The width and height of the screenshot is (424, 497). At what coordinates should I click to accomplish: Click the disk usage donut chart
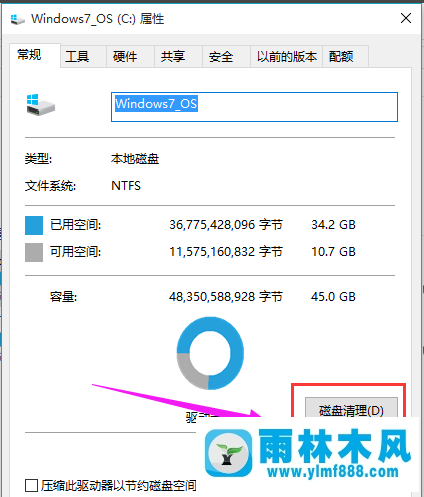coord(210,353)
